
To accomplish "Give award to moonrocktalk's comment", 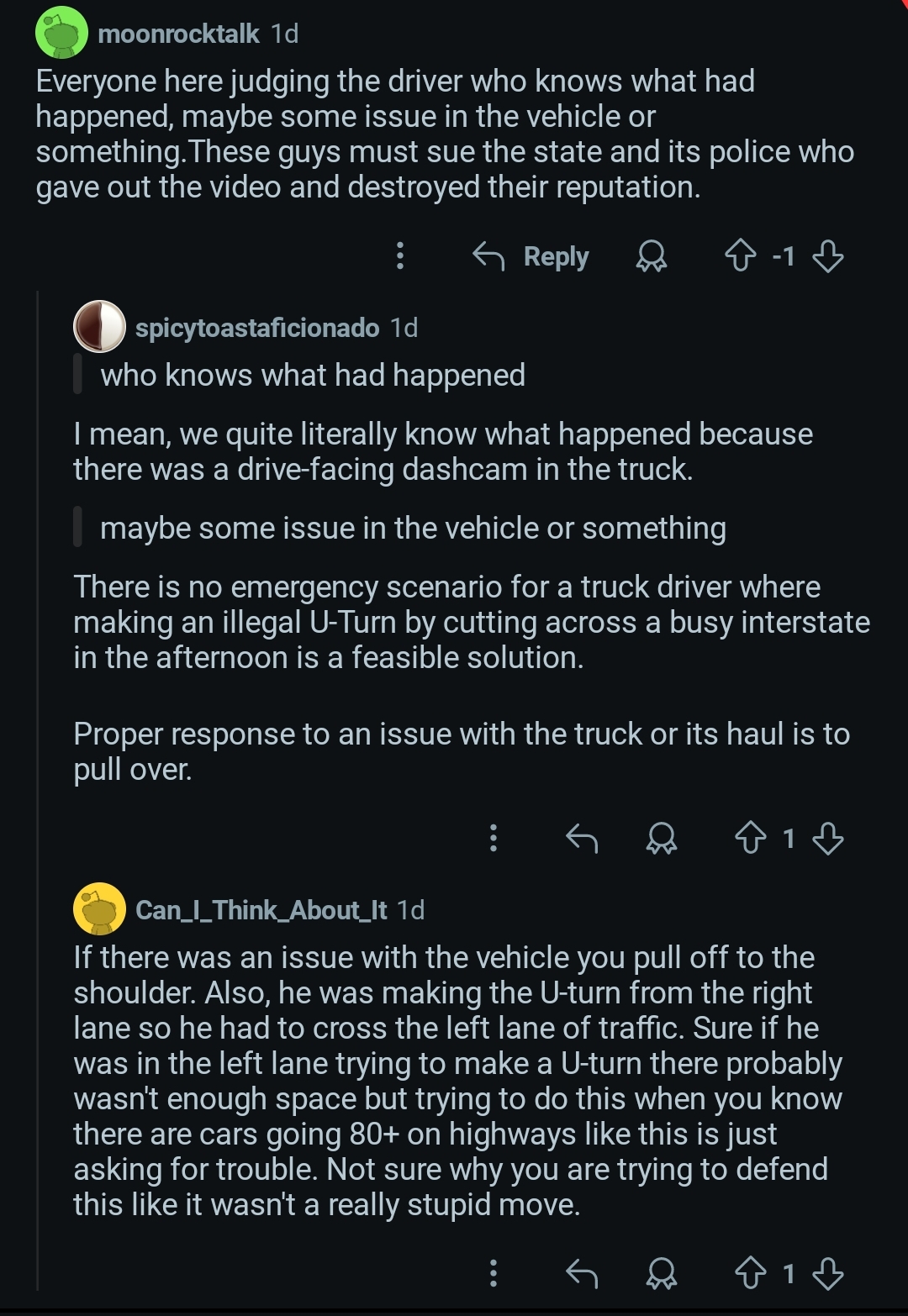I will click(x=650, y=255).
